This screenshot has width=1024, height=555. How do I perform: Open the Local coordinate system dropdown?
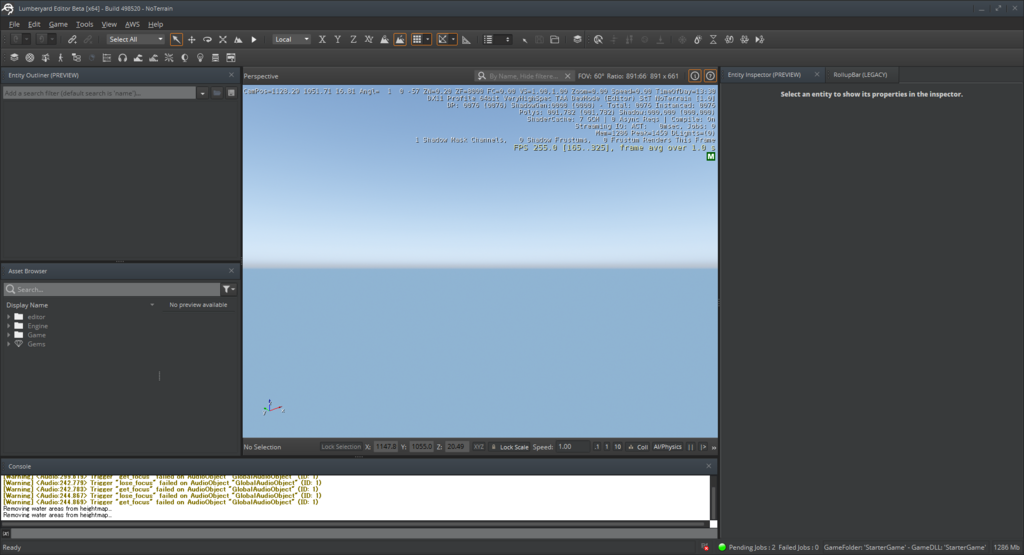pyautogui.click(x=291, y=40)
